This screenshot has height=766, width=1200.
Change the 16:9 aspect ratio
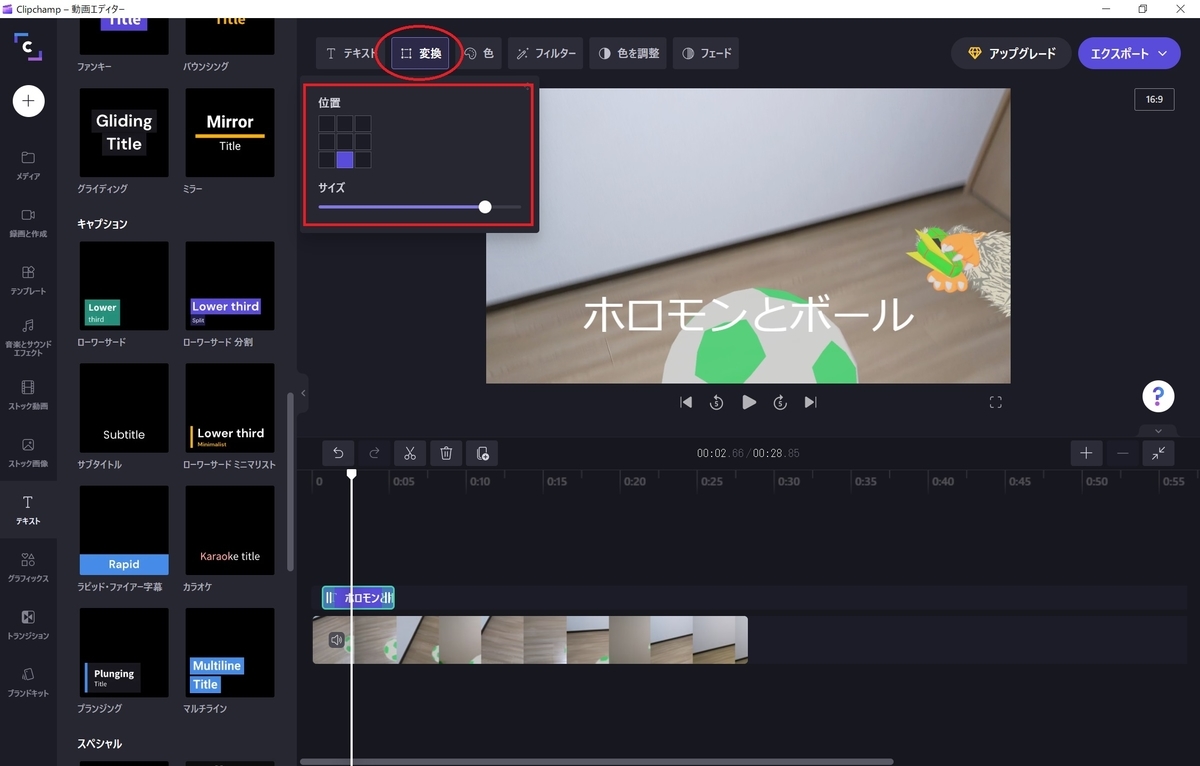[x=1154, y=100]
